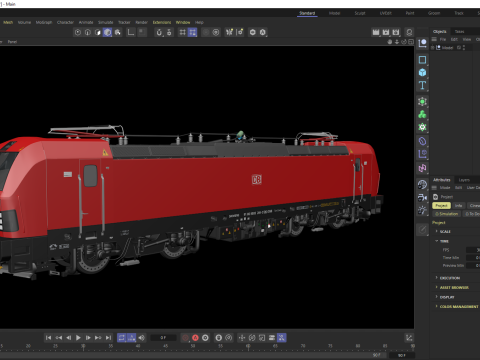Open Object Manager hamburger menu
Viewport: 480px width, 360px height.
click(x=434, y=39)
